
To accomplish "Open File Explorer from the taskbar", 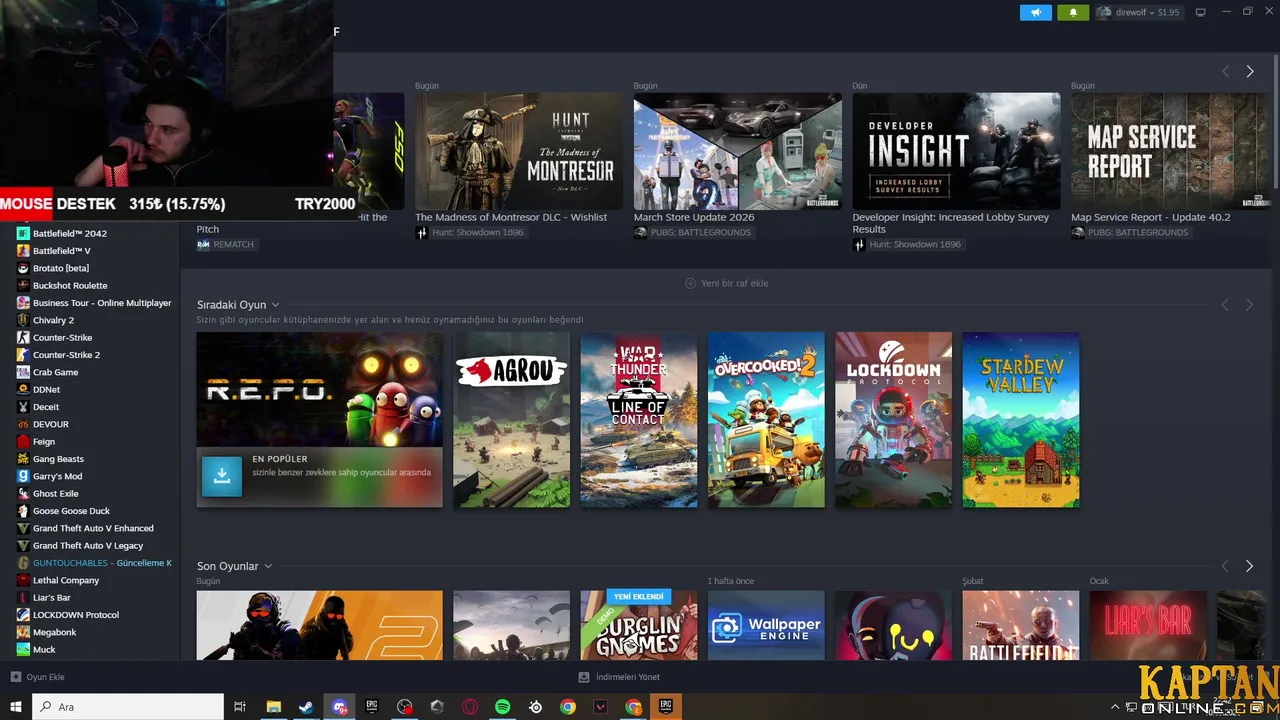I will pos(273,707).
